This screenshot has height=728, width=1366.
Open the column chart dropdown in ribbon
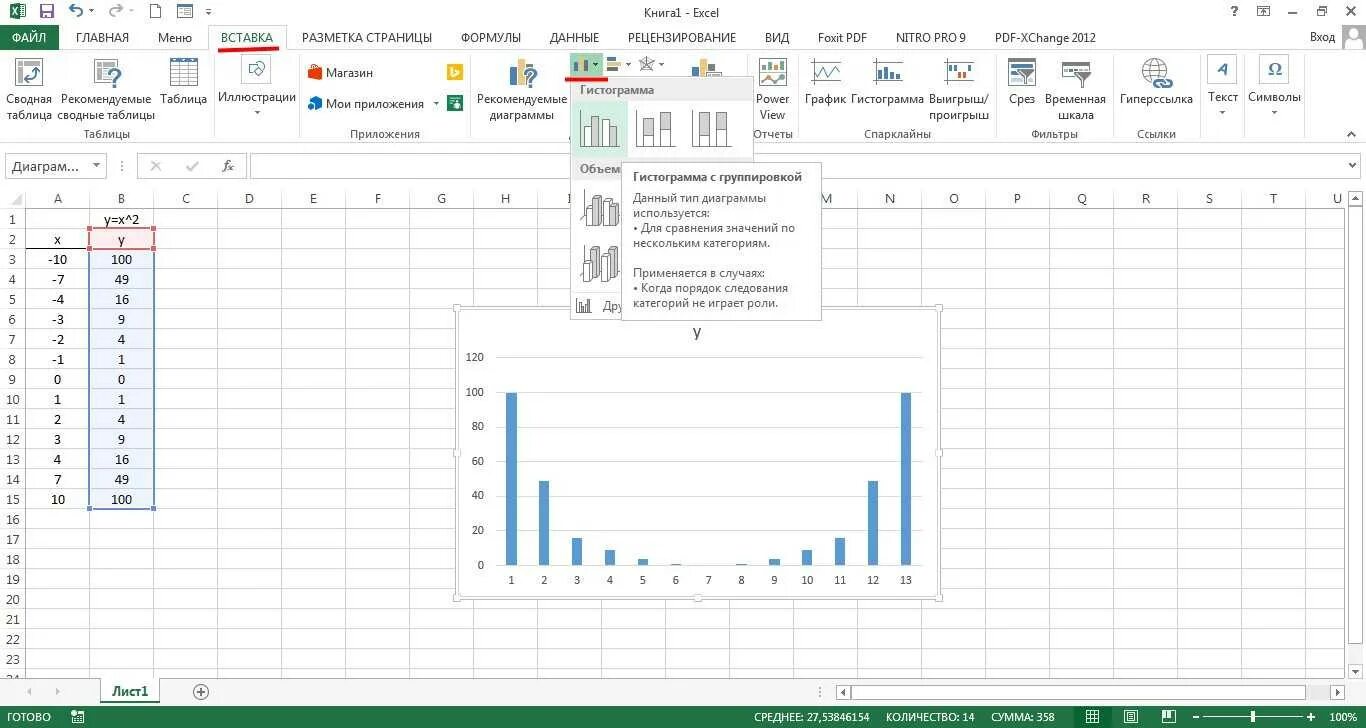586,64
